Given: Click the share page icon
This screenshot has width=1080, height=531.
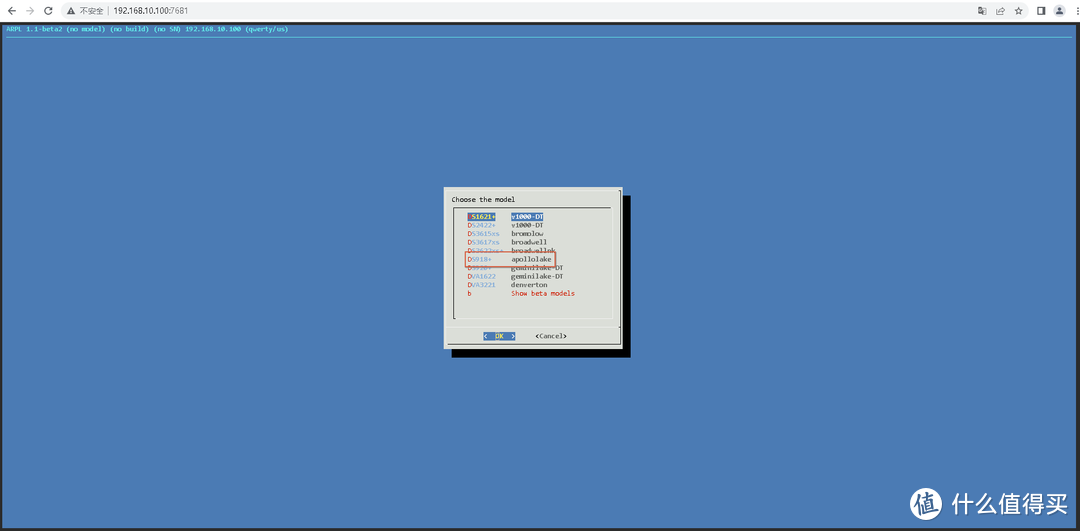Looking at the screenshot, I should pos(1001,11).
